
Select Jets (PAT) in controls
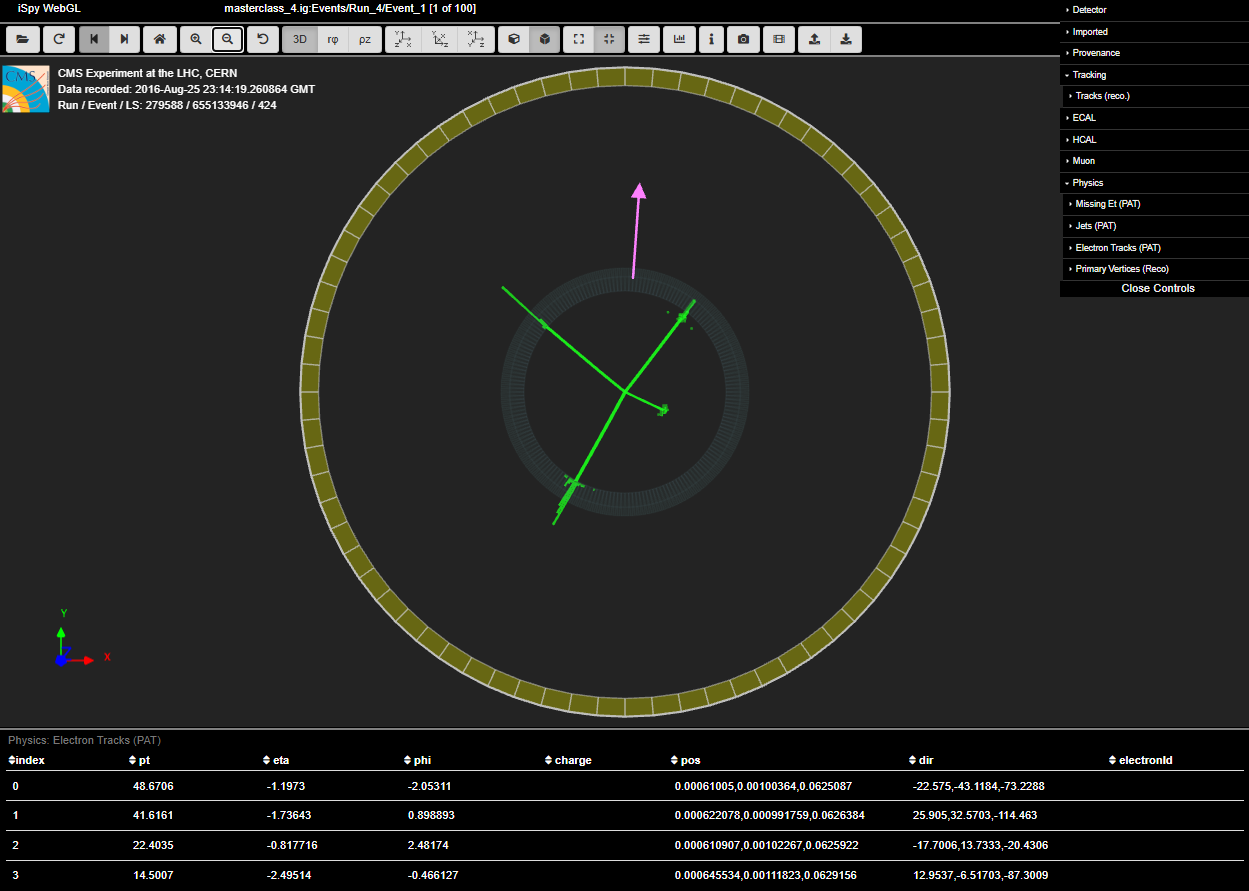click(1095, 226)
